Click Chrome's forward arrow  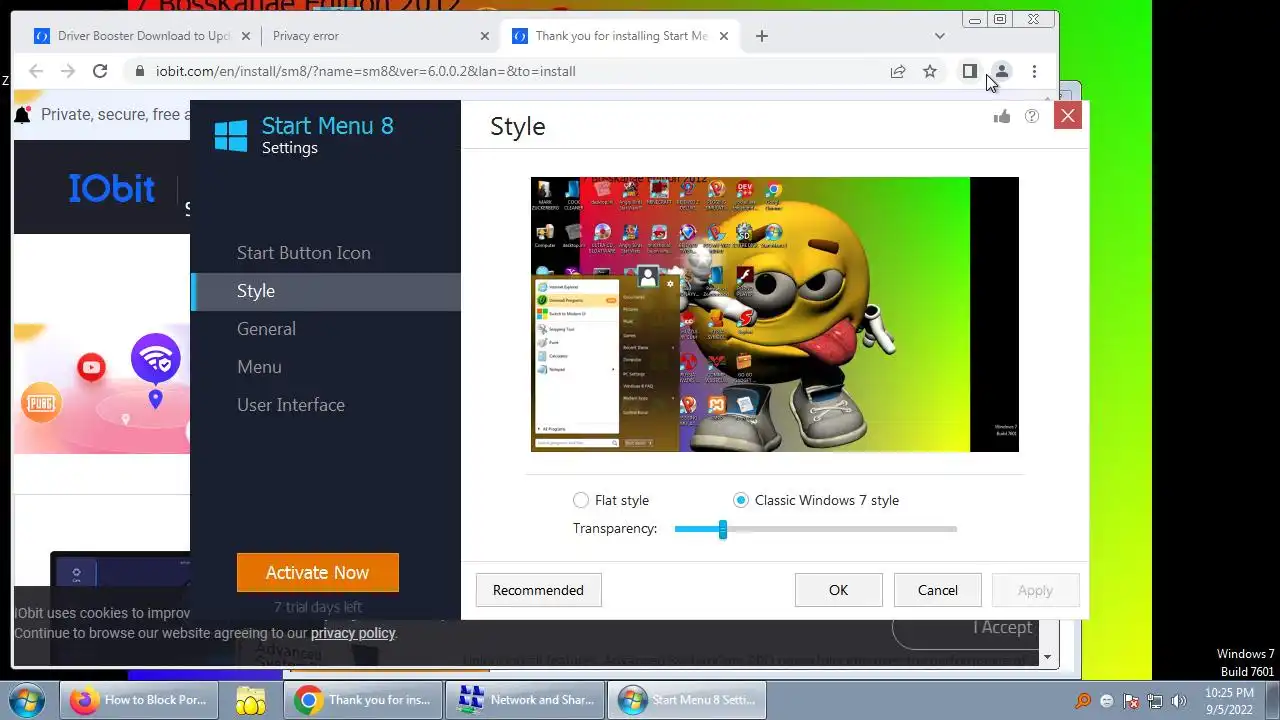point(68,71)
